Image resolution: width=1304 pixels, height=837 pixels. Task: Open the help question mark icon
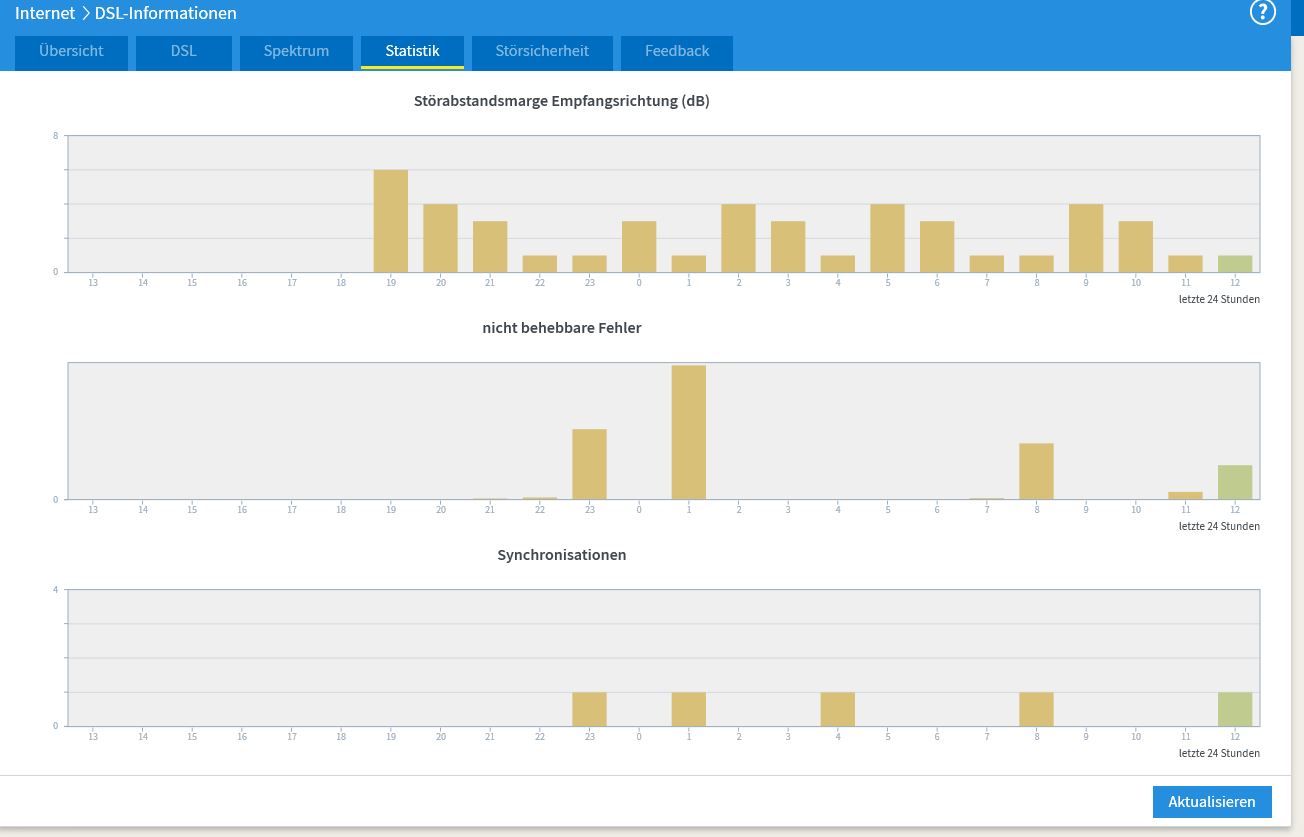tap(1262, 13)
